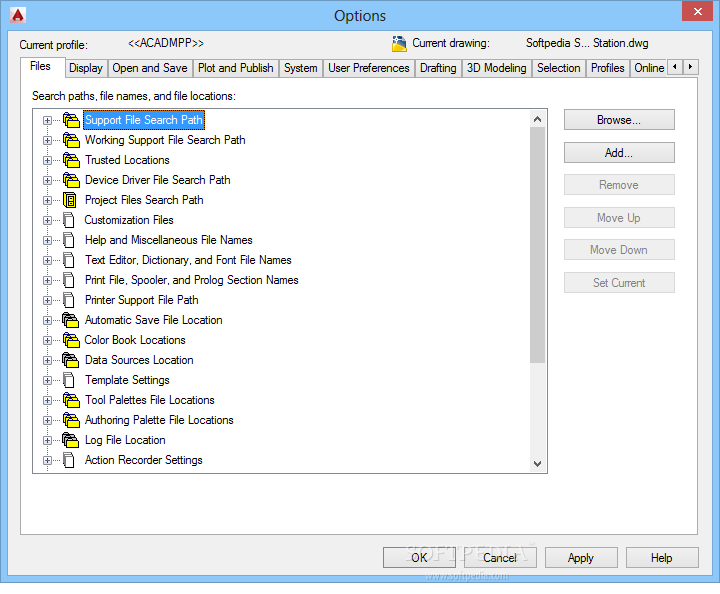Click the Browse... button
Screen dimensions: 720x594
click(x=619, y=120)
